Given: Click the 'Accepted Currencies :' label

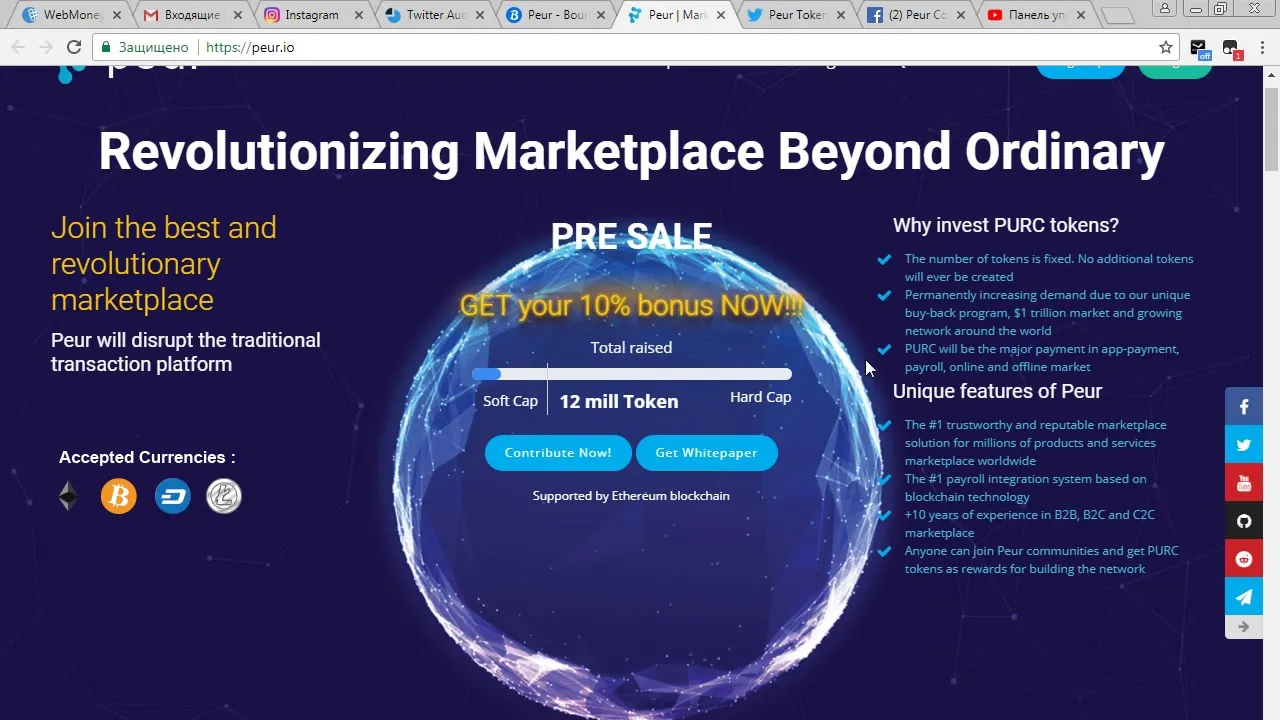Looking at the screenshot, I should tap(147, 457).
